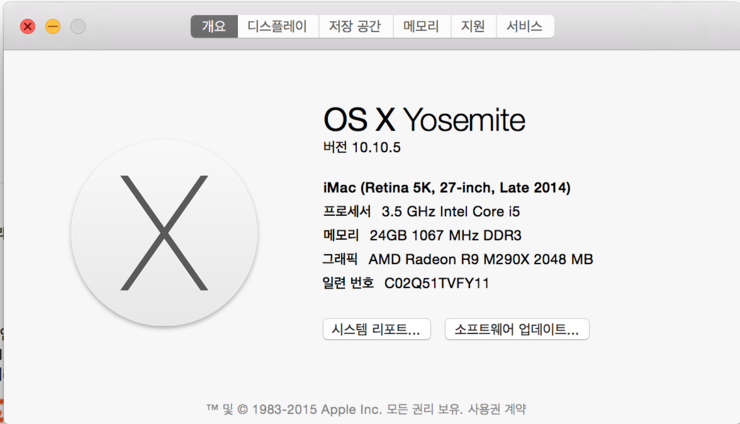Minimize the window with the yellow button
This screenshot has width=740, height=424.
point(53,27)
